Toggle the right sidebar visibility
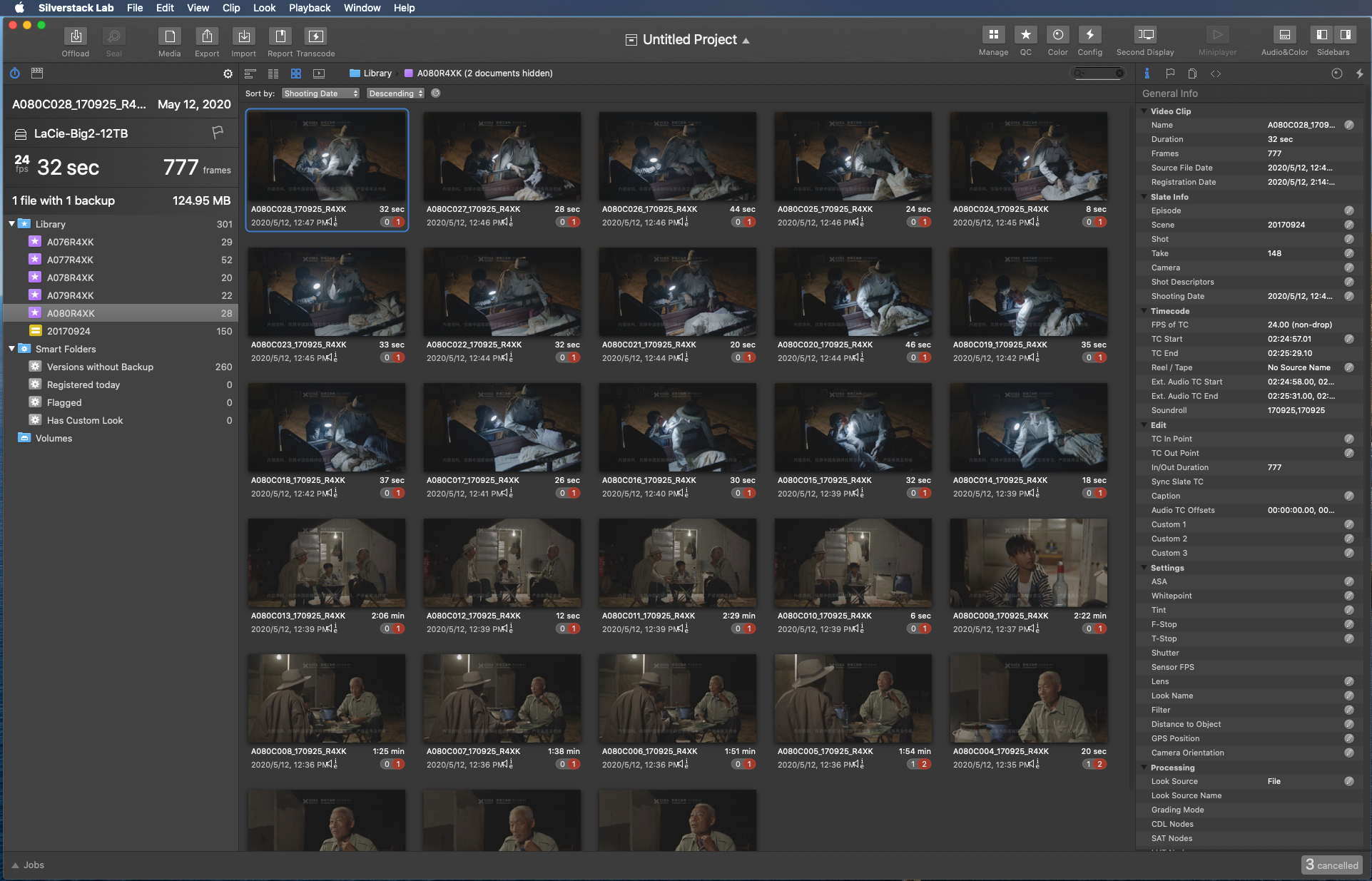 click(1345, 35)
